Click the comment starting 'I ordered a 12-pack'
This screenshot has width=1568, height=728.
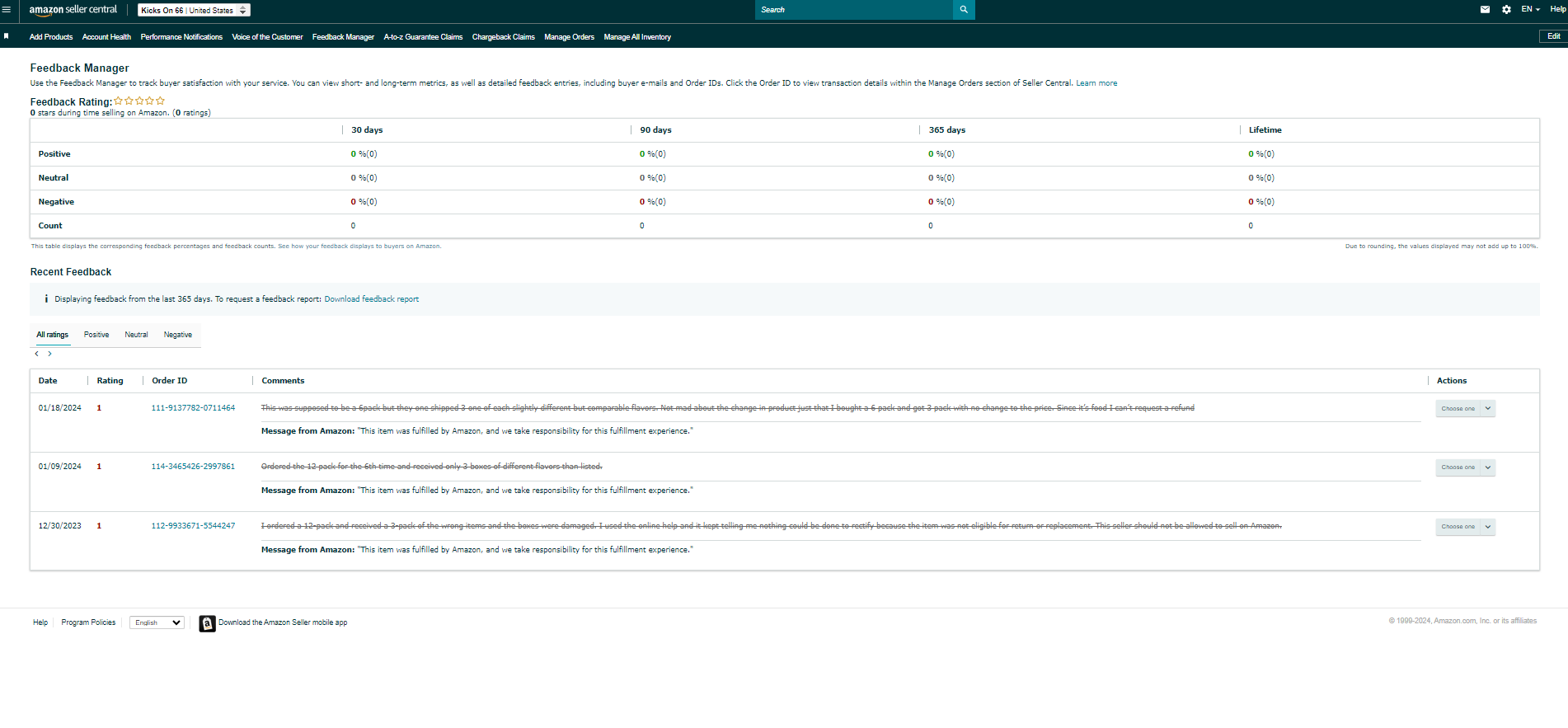[772, 526]
